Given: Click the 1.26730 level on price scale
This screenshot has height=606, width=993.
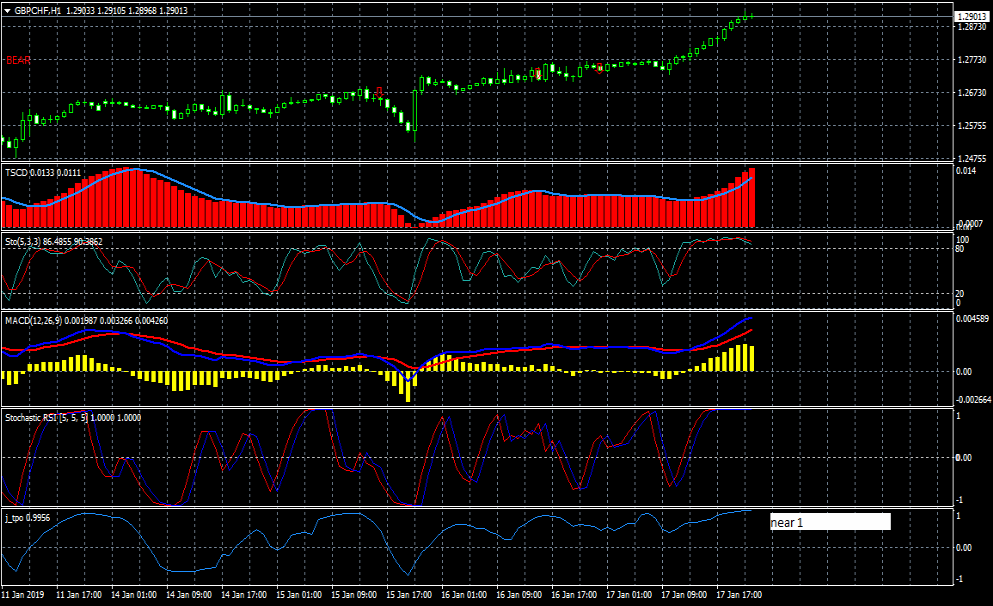Looking at the screenshot, I should click(x=970, y=93).
